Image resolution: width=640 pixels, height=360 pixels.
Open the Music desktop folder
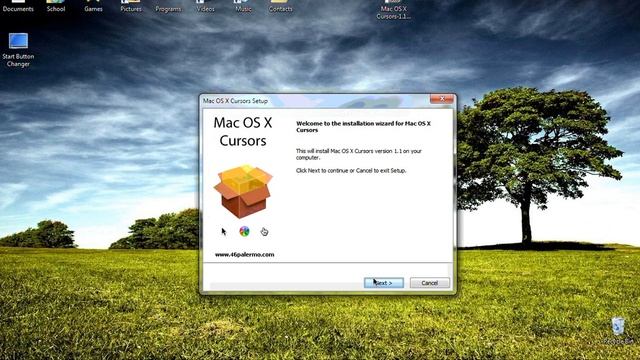click(243, 6)
